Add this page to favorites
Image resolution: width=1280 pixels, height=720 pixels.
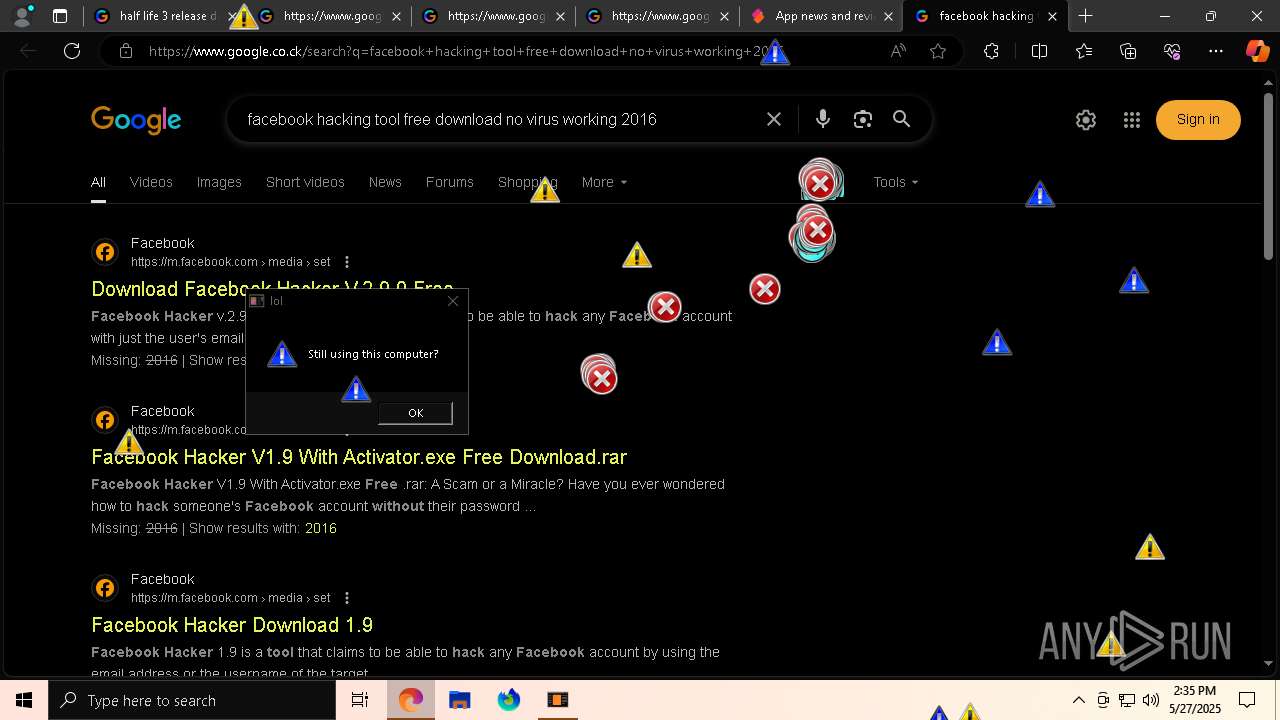click(938, 51)
